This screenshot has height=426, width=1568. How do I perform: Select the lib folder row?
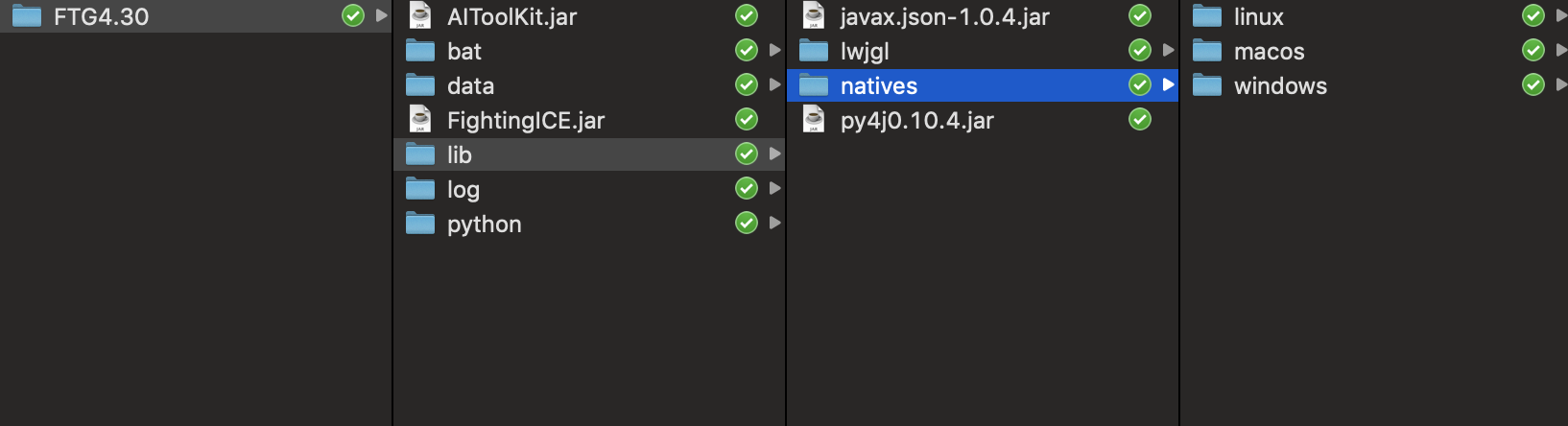coord(589,154)
